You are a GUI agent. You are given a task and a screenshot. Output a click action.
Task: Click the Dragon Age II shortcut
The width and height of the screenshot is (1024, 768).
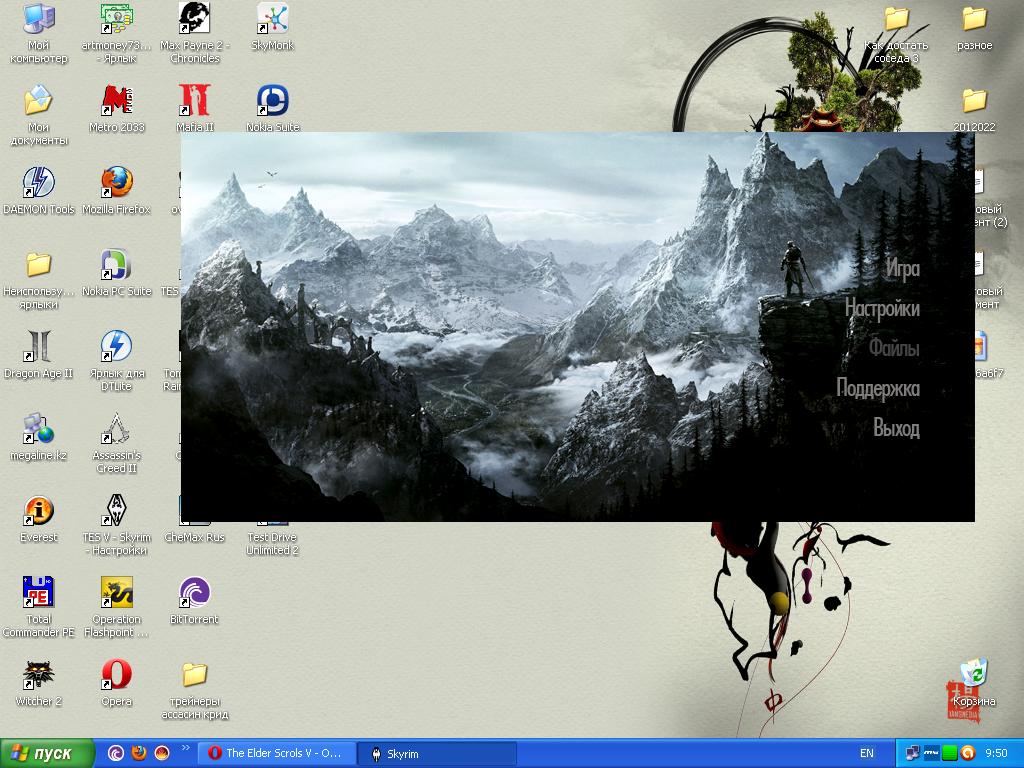click(38, 348)
